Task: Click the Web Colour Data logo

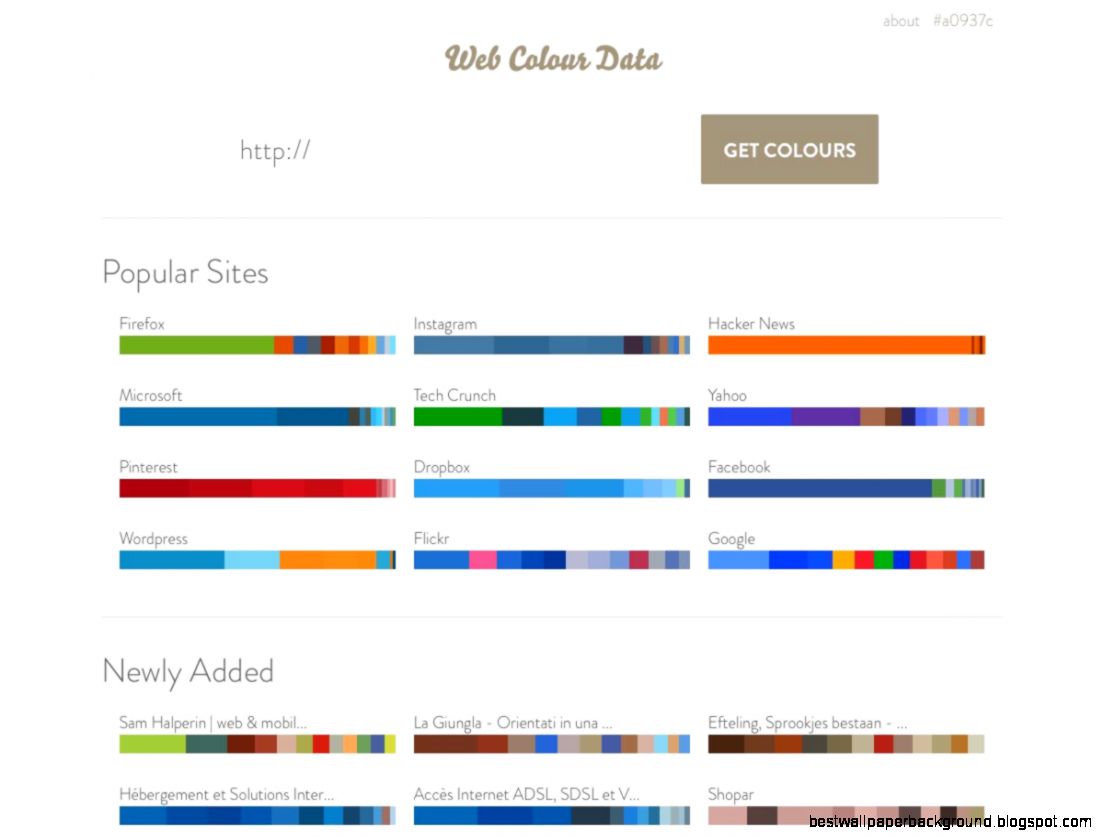Action: 553,58
